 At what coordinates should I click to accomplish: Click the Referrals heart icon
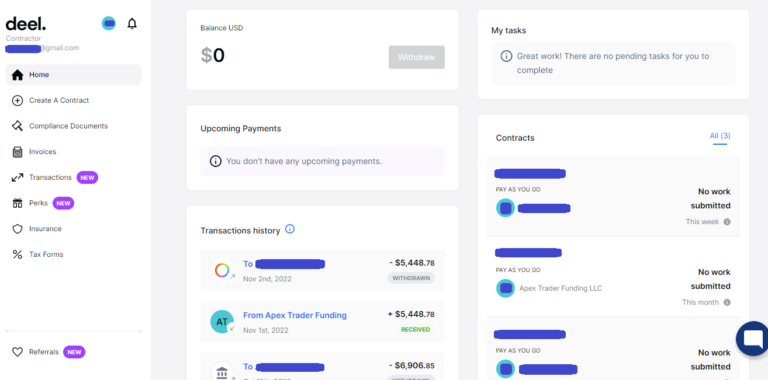click(17, 352)
